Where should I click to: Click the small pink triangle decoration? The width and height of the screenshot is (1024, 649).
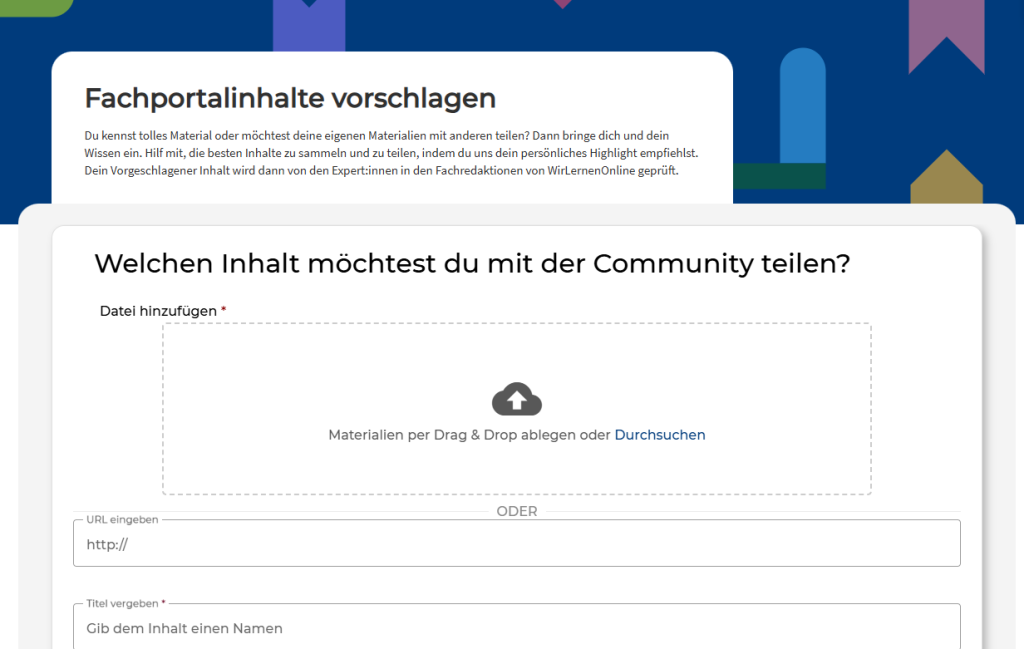563,4
